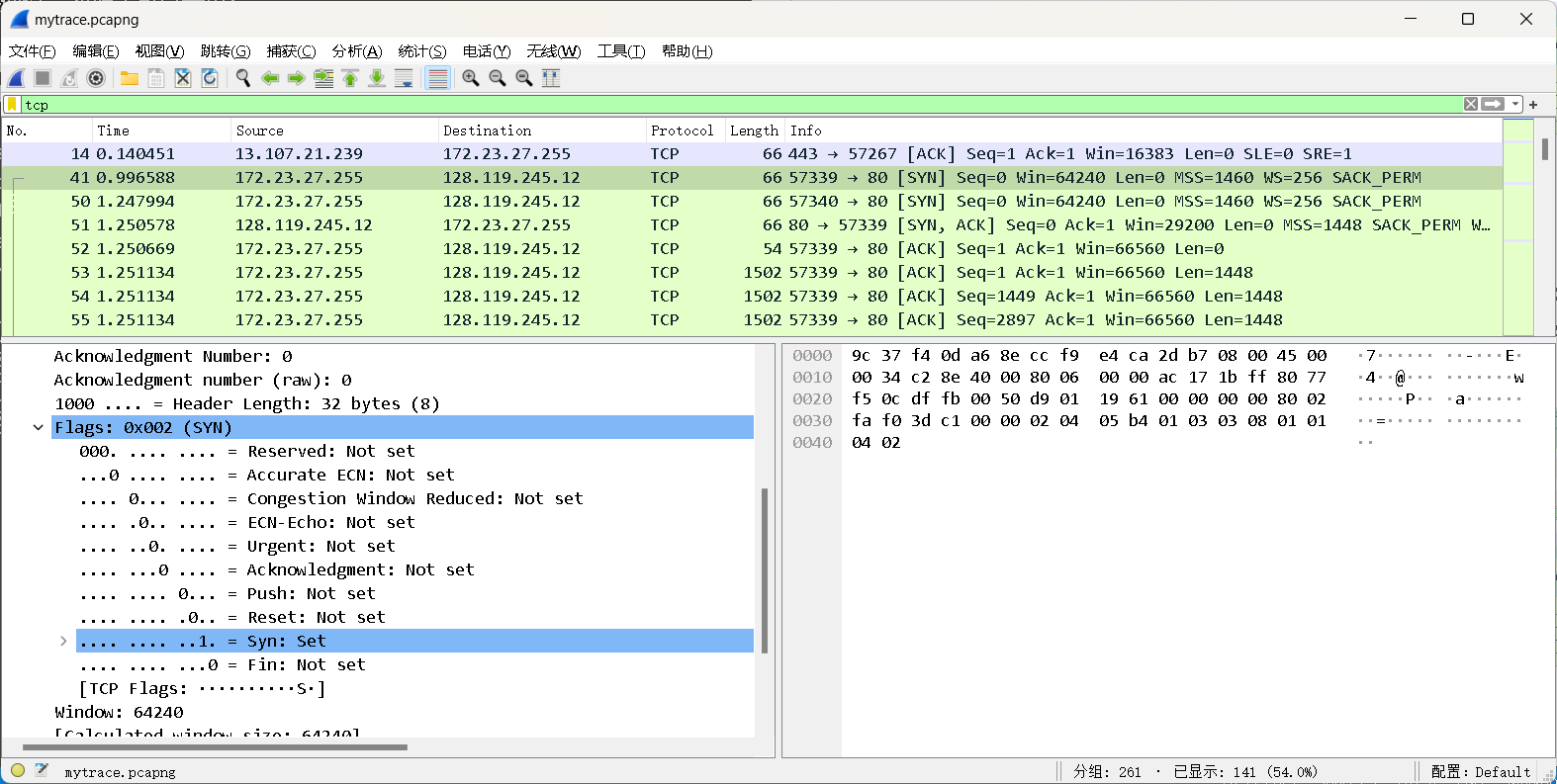This screenshot has width=1557, height=784.
Task: Click 配置: Default profile in status bar
Action: pyautogui.click(x=1480, y=772)
